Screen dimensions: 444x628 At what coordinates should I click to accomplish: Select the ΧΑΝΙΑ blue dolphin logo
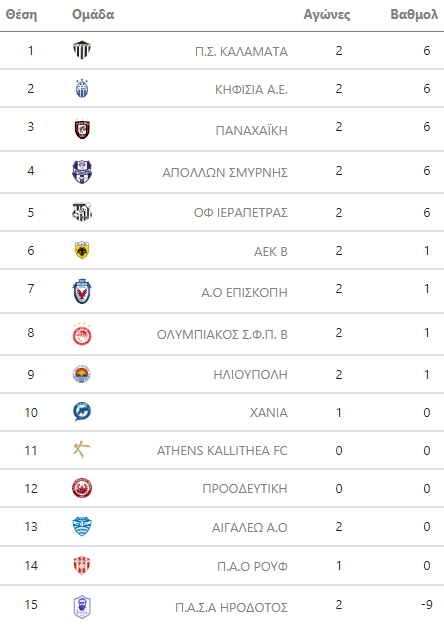(82, 412)
